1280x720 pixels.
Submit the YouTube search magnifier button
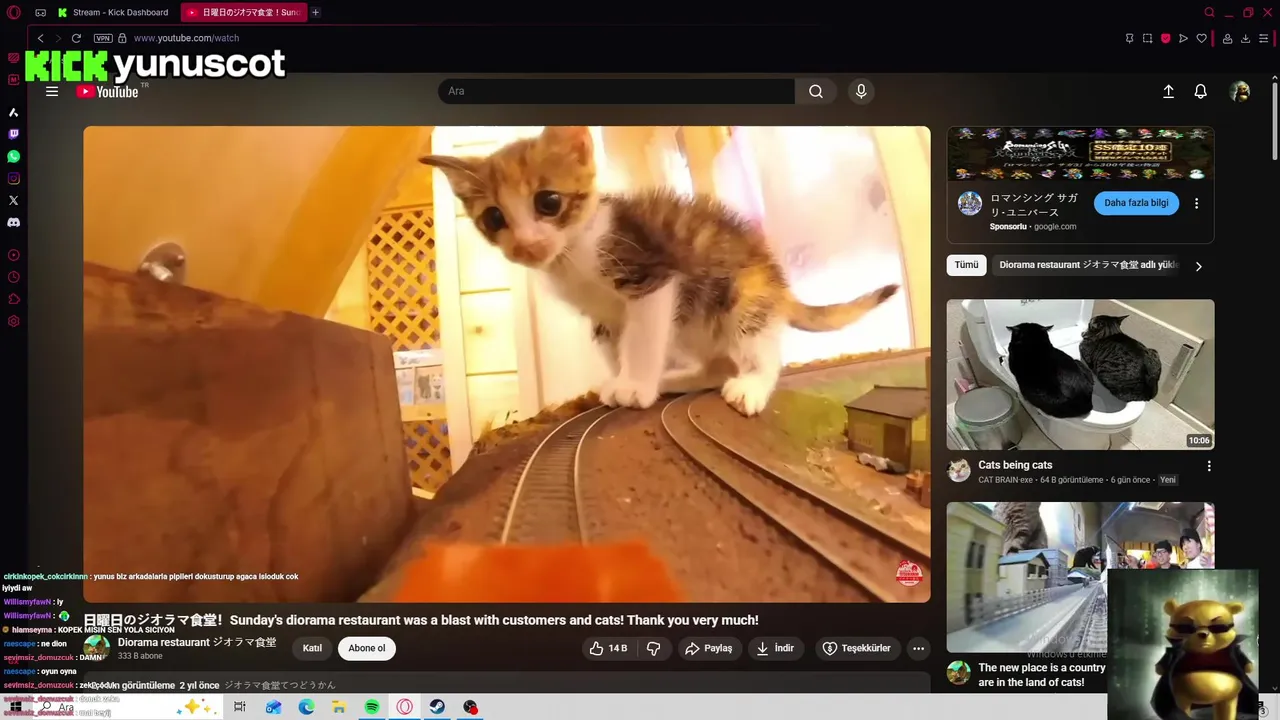coord(816,91)
